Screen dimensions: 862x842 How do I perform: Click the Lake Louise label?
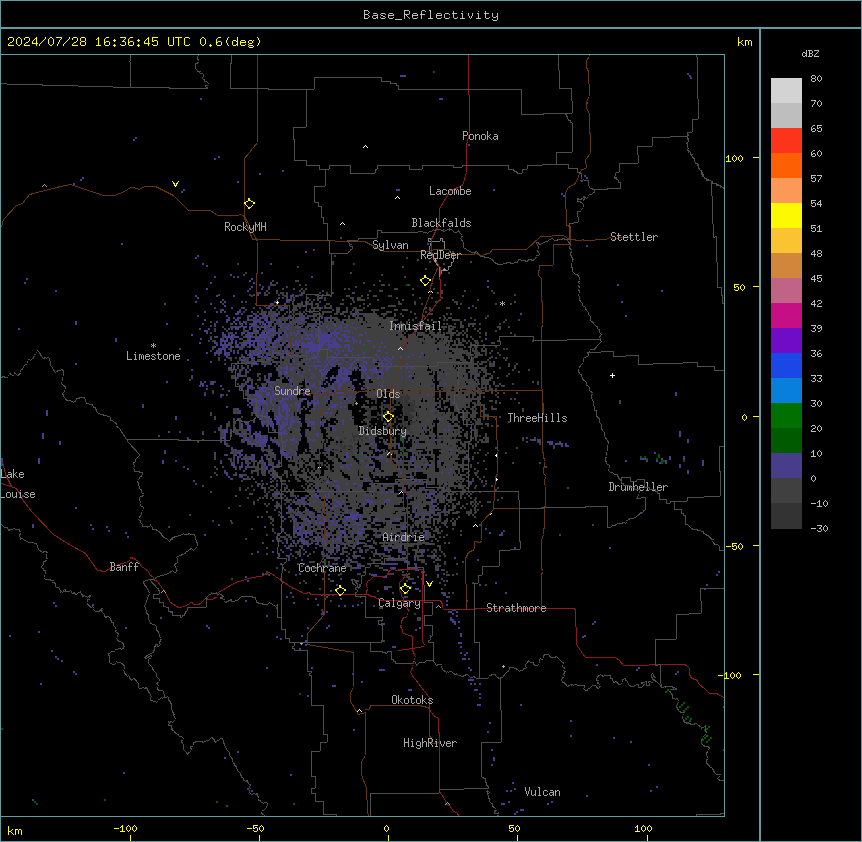18,484
